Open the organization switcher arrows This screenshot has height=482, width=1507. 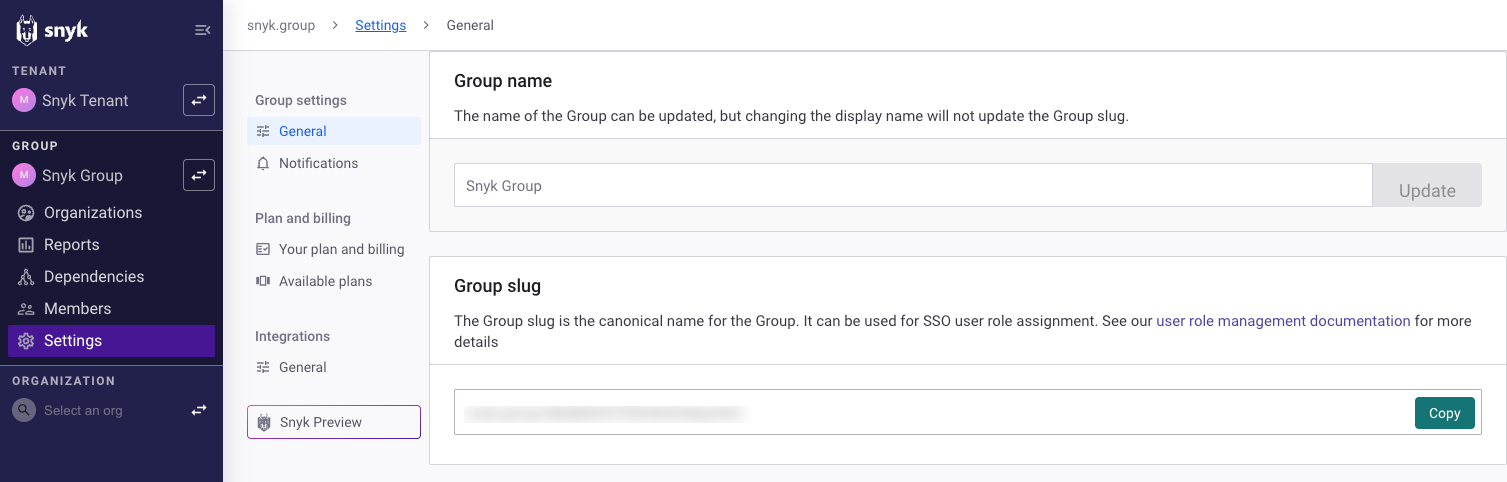pos(199,410)
